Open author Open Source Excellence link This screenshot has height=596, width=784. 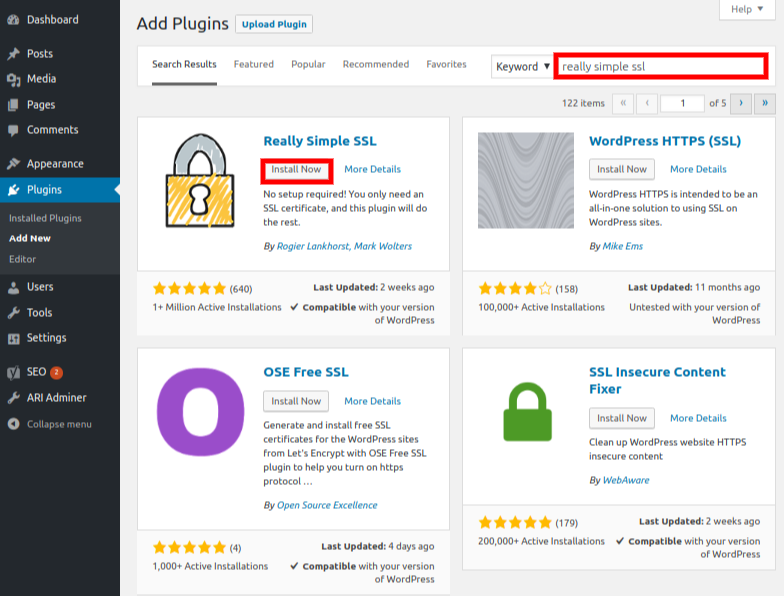(x=327, y=505)
